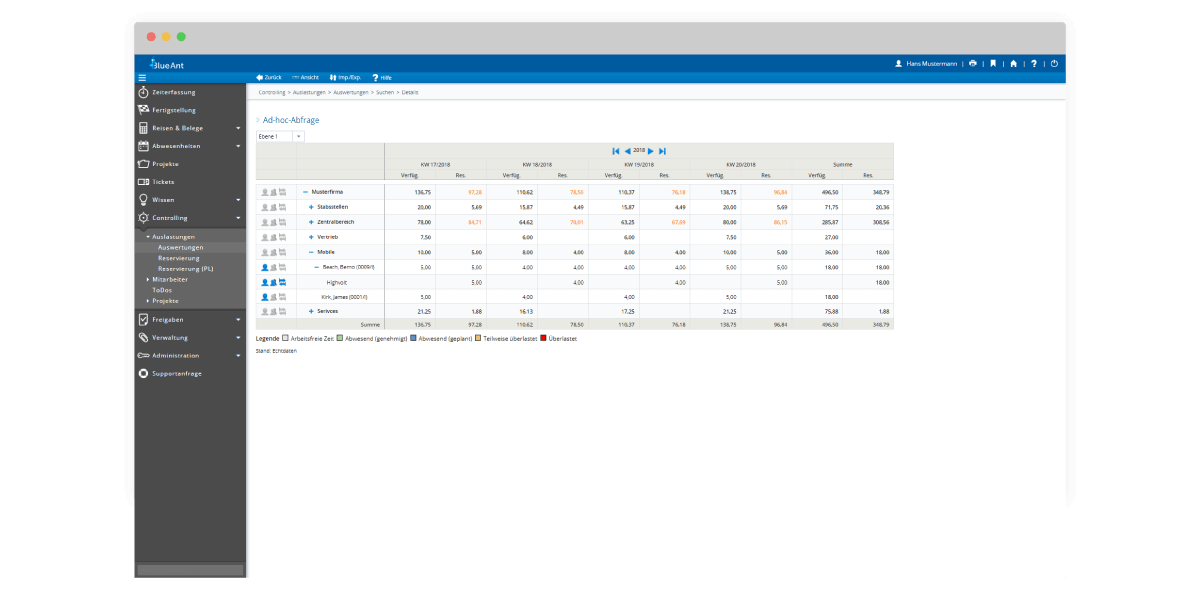Image resolution: width=1200 pixels, height=600 pixels.
Task: Open Zeiterfassung in the sidebar
Action: point(173,92)
